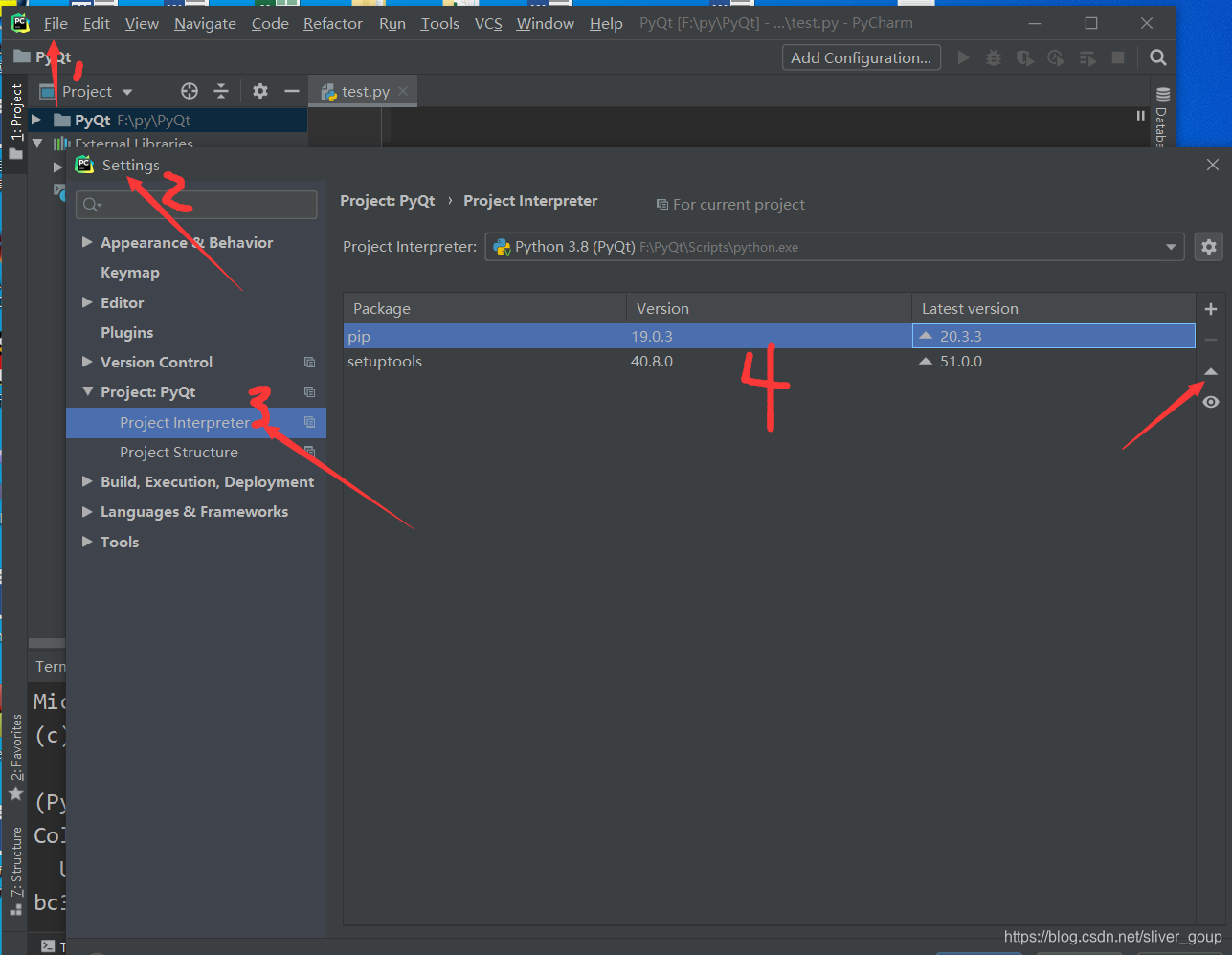Click the Search Everywhere magnifier icon

coord(1157,57)
